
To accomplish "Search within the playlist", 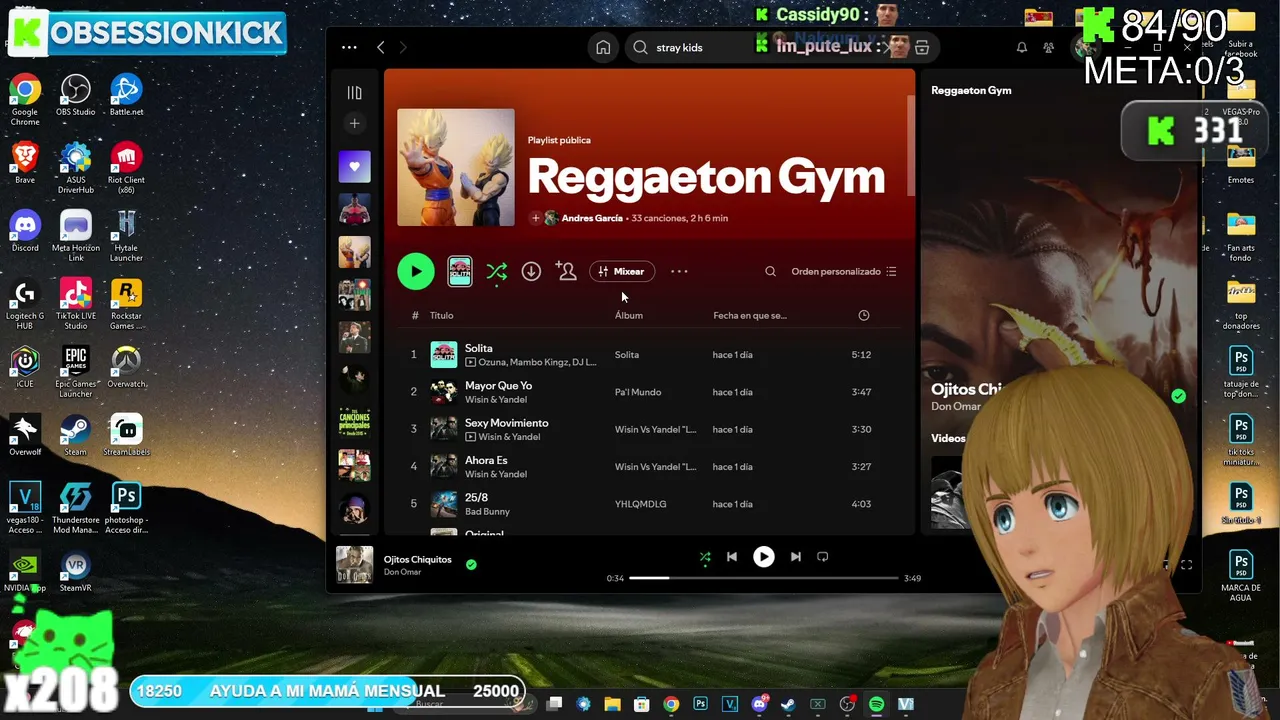I will click(770, 271).
